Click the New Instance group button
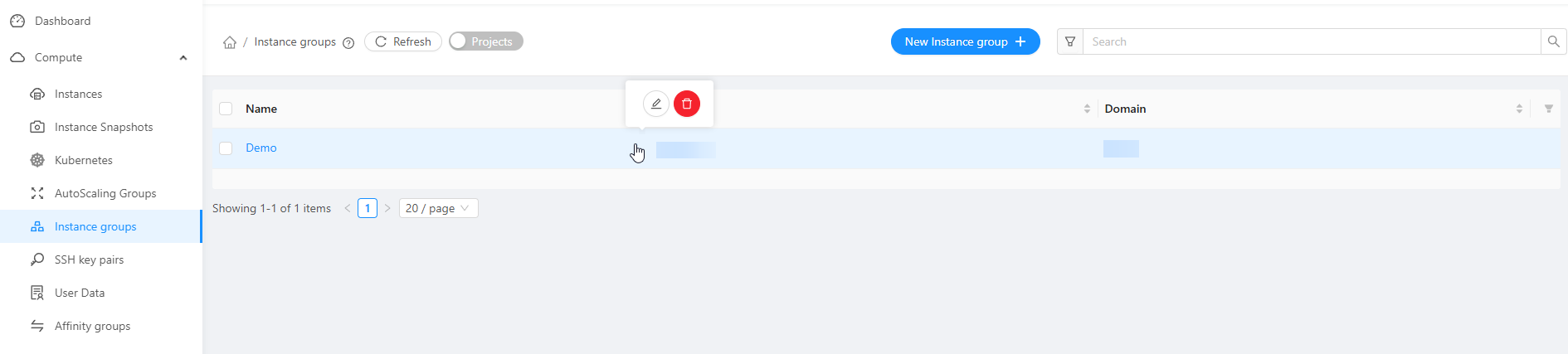 (965, 41)
